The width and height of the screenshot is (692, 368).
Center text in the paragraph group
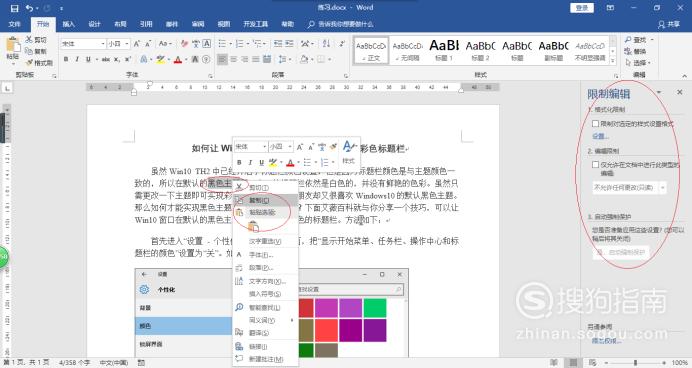(233, 59)
